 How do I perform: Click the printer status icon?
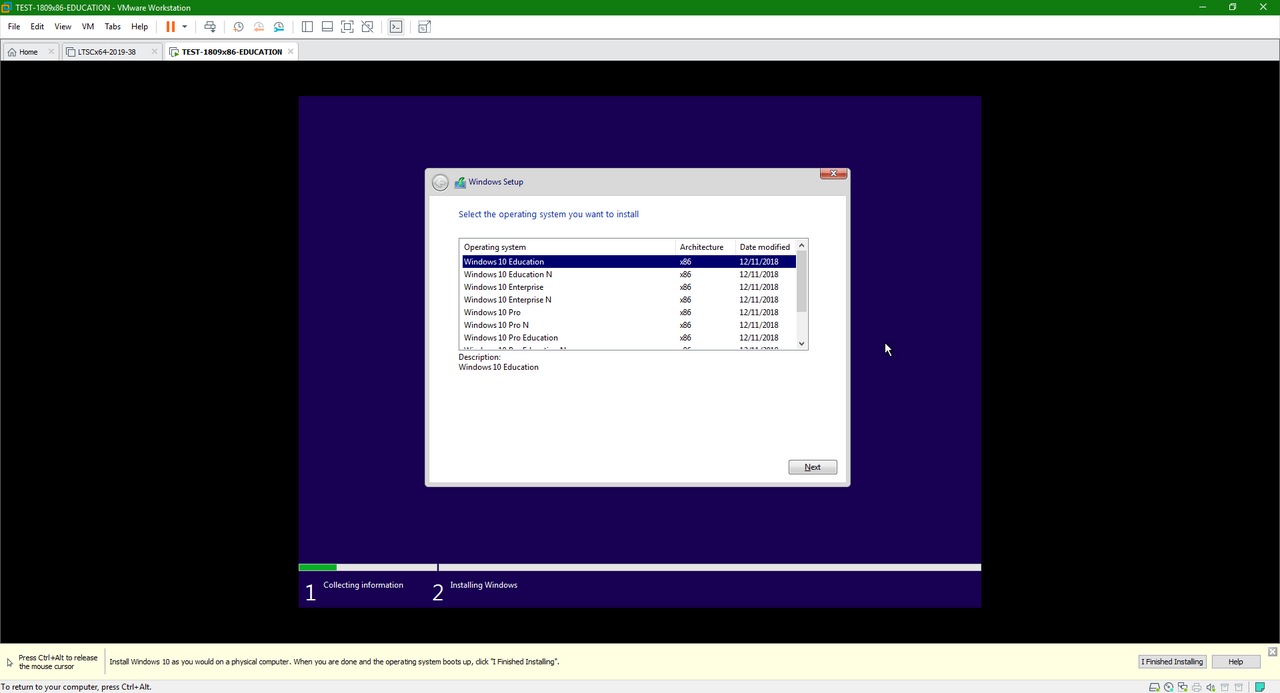(1197, 688)
